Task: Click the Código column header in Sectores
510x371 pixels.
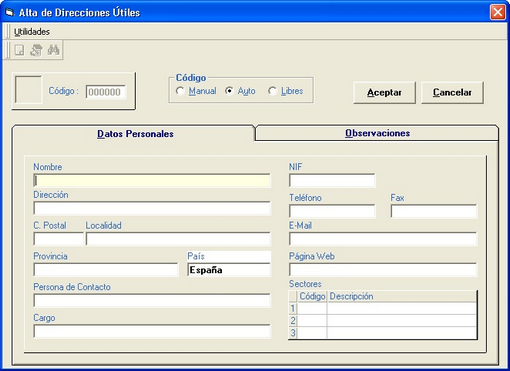Action: [312, 296]
